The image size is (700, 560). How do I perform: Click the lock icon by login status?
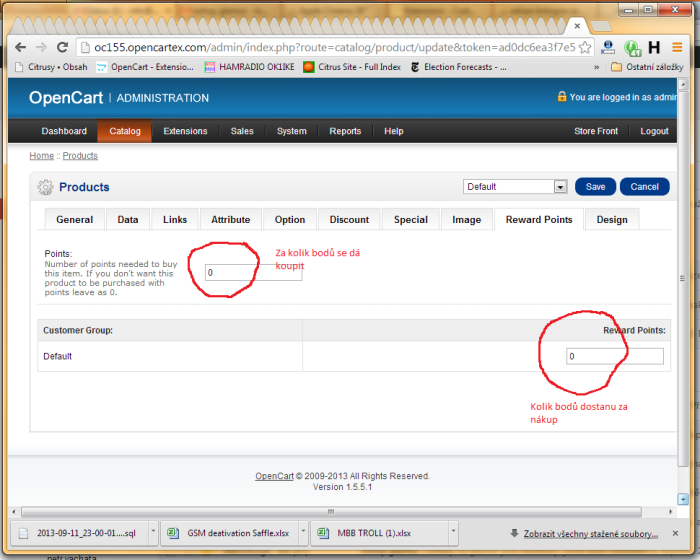tap(562, 96)
